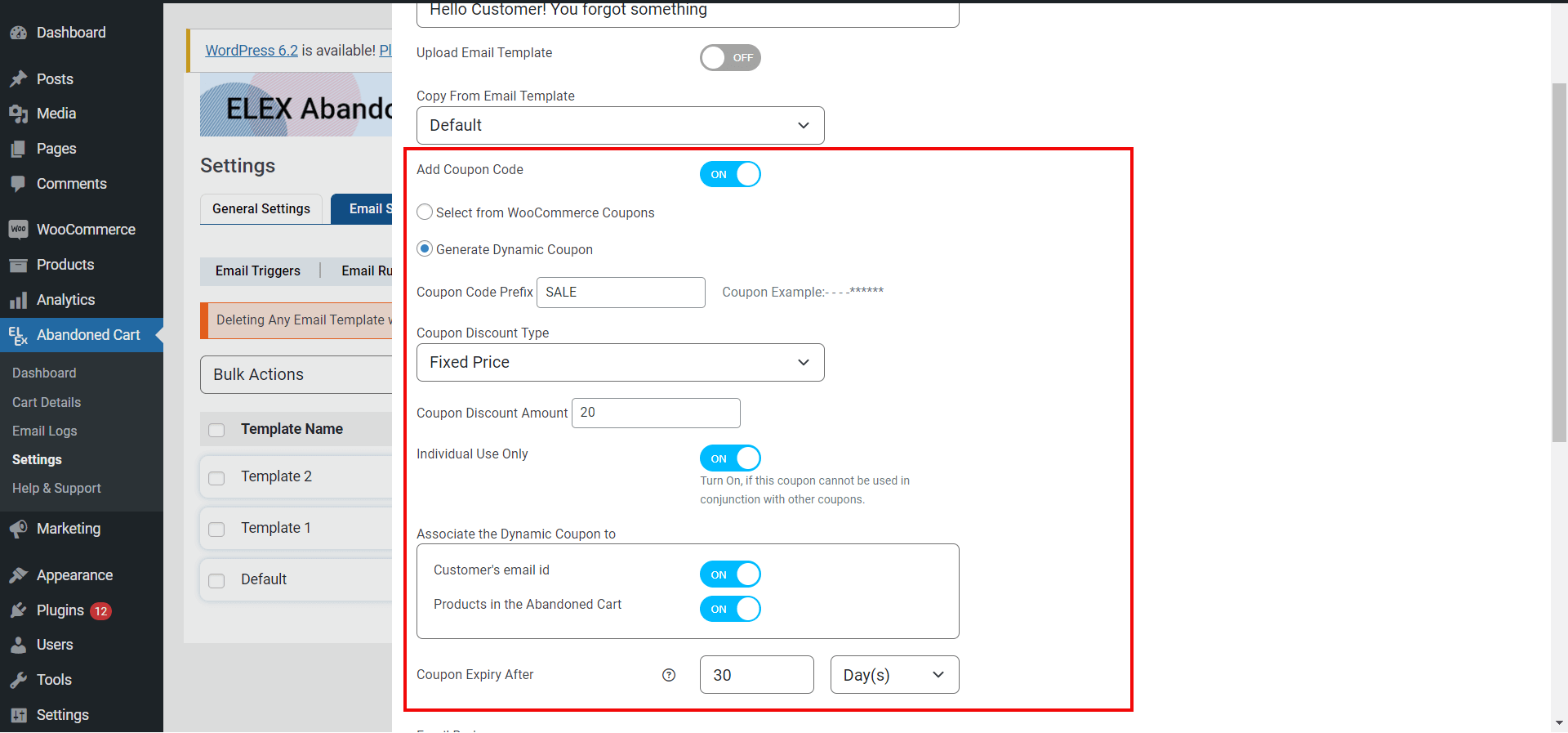1568x733 pixels.
Task: Click the Plugins icon in sidebar
Action: coord(18,610)
